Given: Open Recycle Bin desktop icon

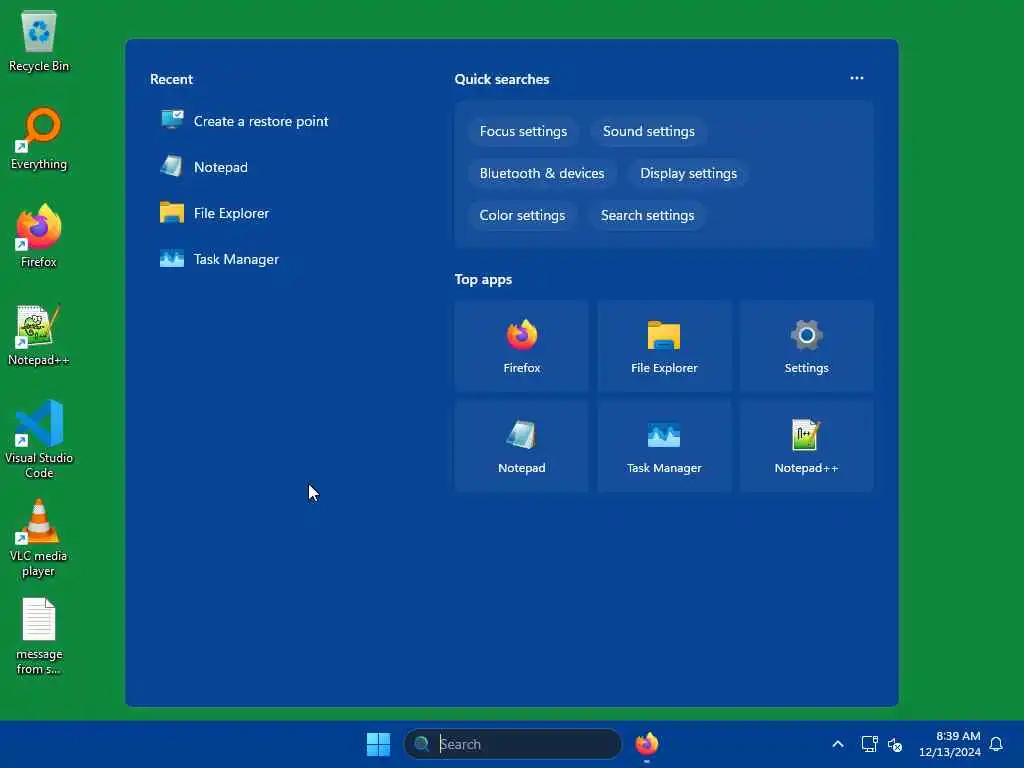Looking at the screenshot, I should (x=39, y=42).
